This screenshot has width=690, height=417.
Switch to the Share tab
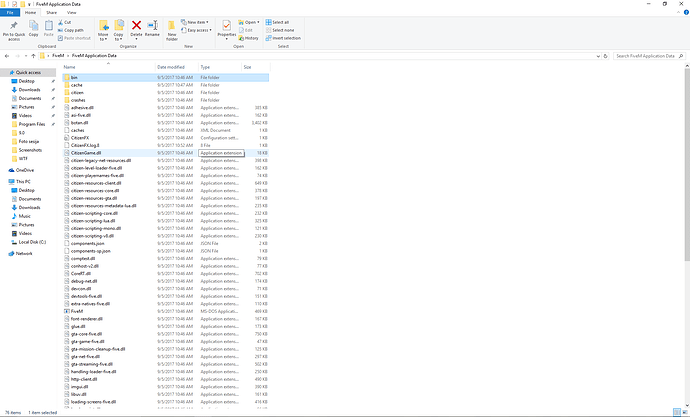click(51, 13)
